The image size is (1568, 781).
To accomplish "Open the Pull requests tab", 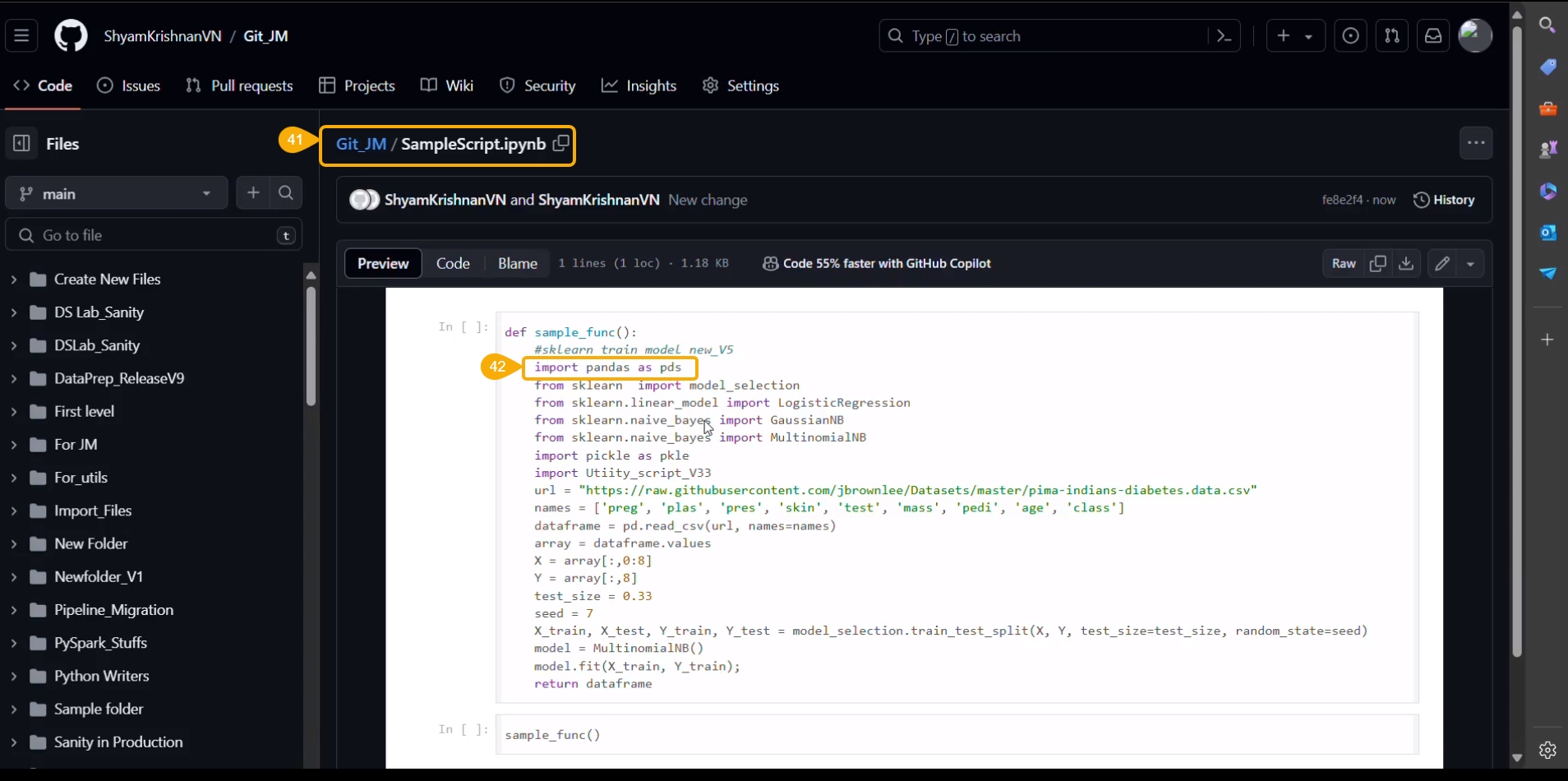I will point(240,85).
